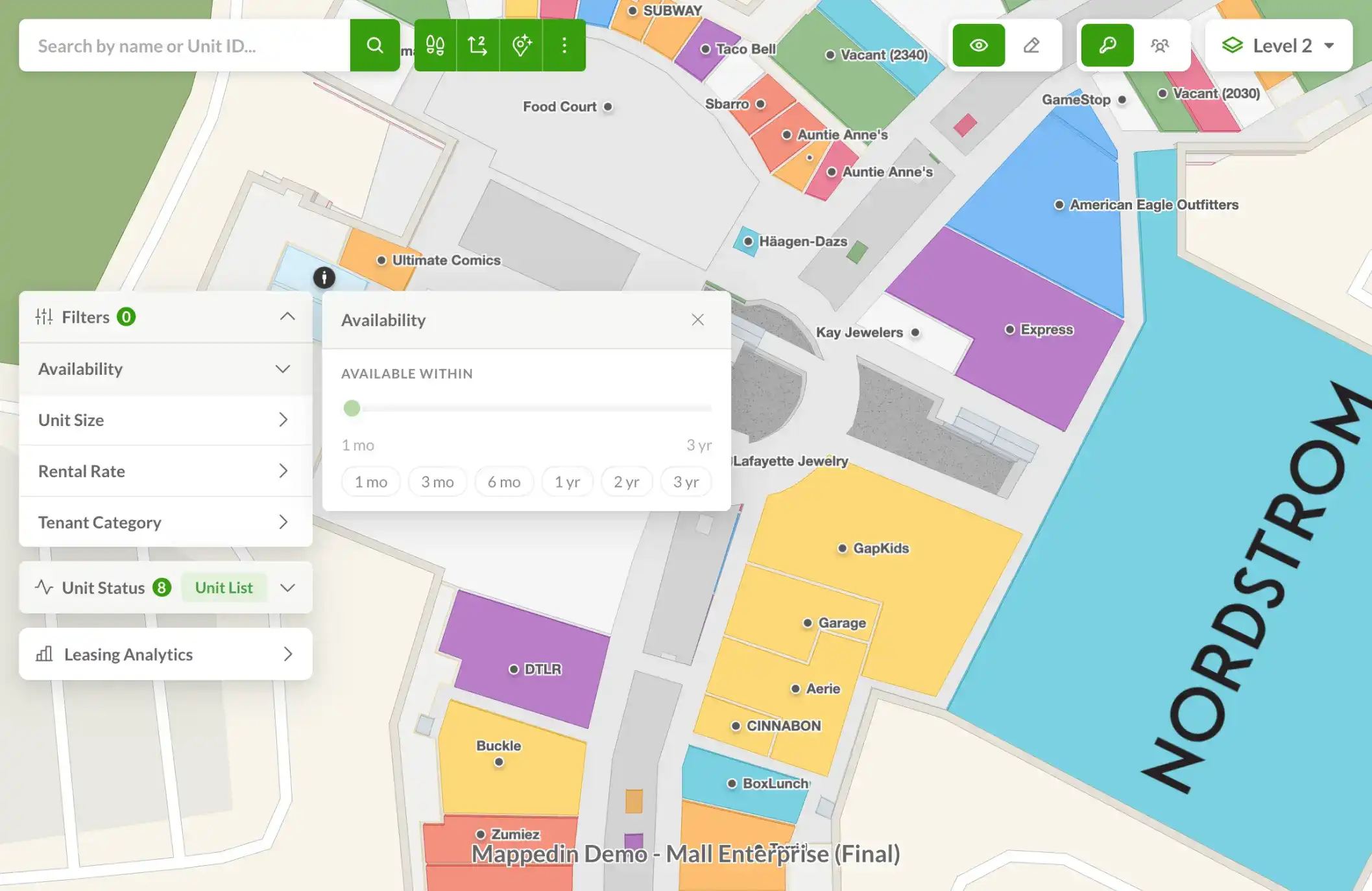The image size is (1372, 891).
Task: Close the Availability popup
Action: coord(697,320)
